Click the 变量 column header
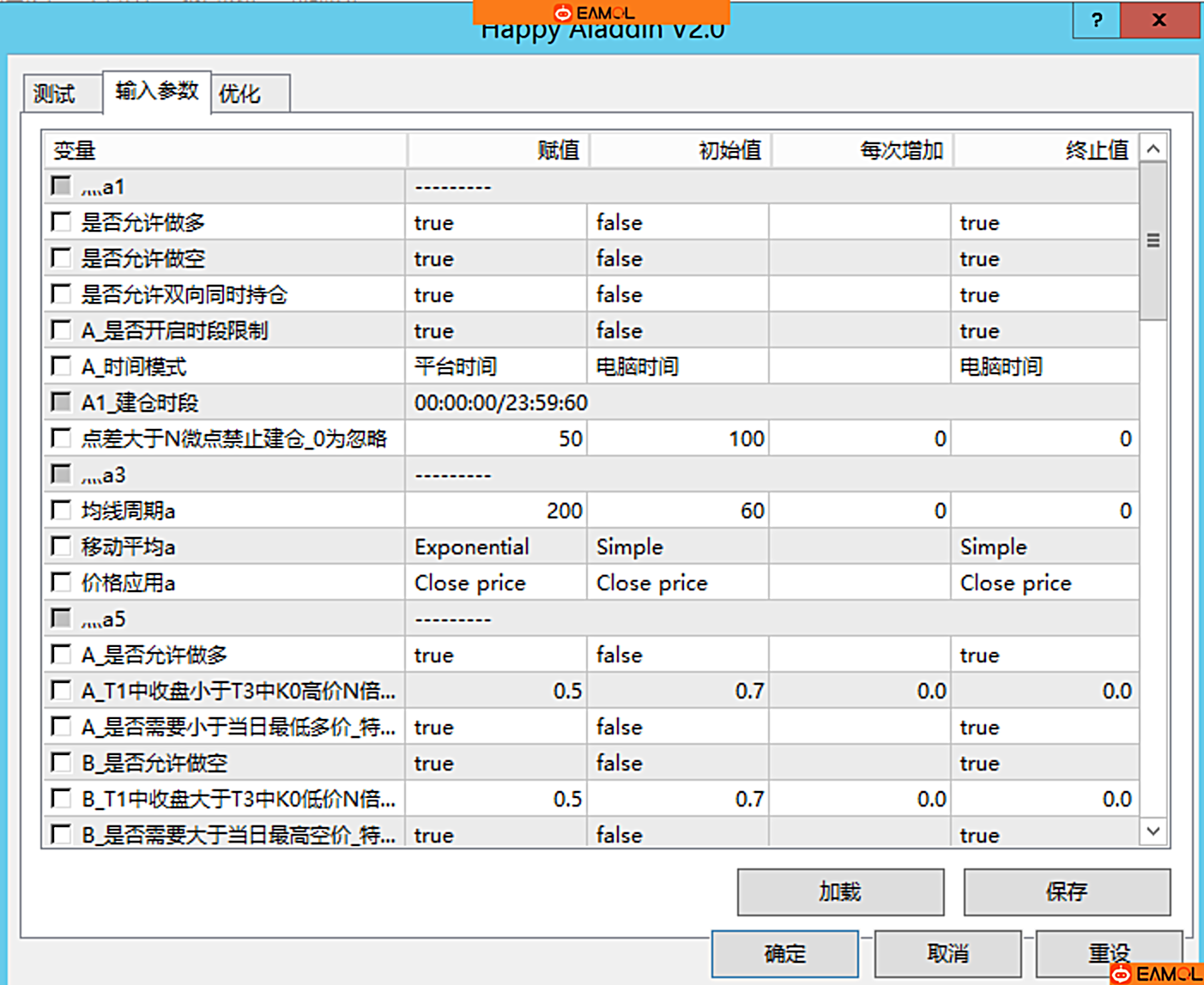Image resolution: width=1204 pixels, height=985 pixels. pos(225,151)
